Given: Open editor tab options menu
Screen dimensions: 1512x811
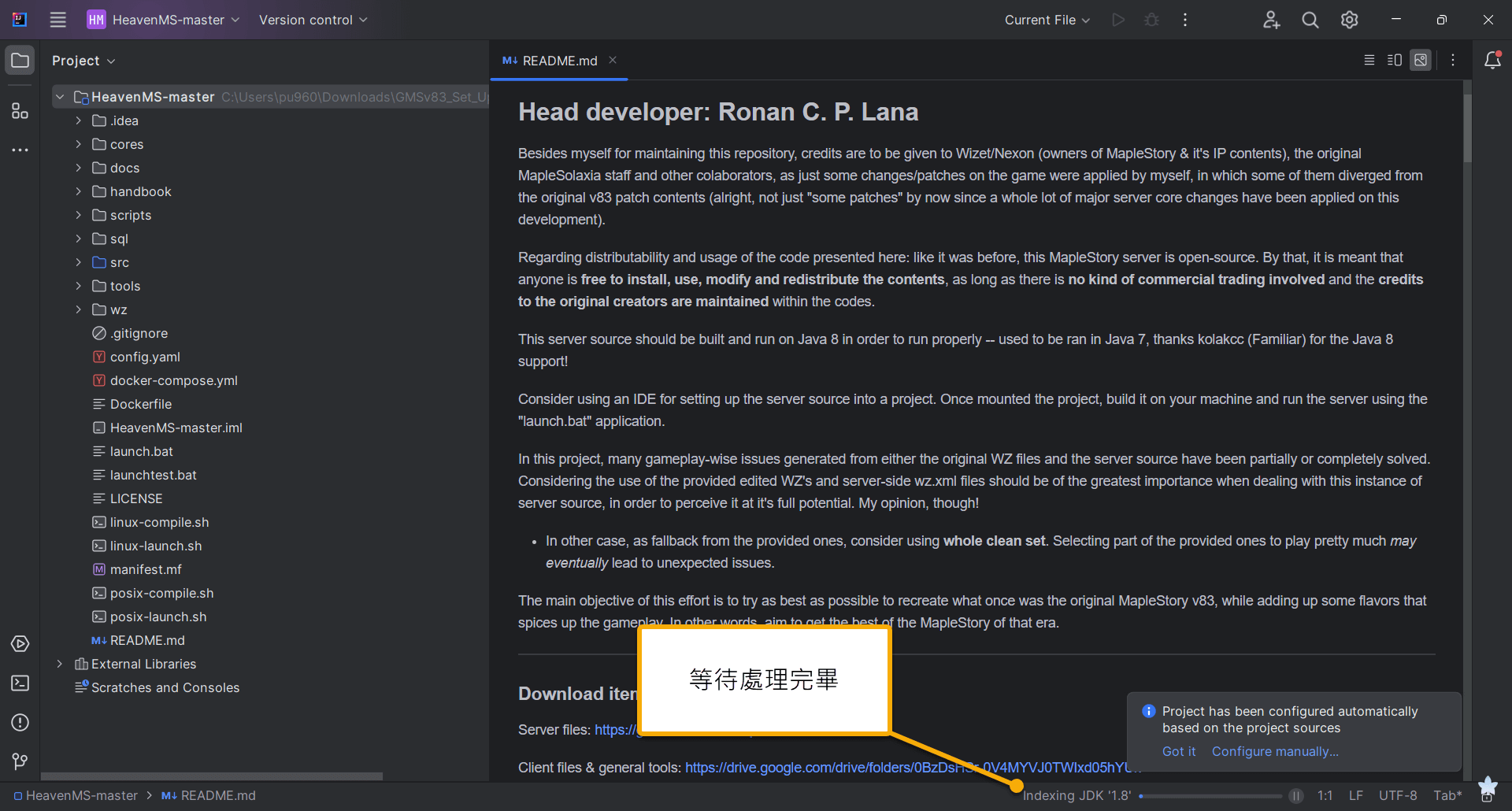Looking at the screenshot, I should [1453, 61].
